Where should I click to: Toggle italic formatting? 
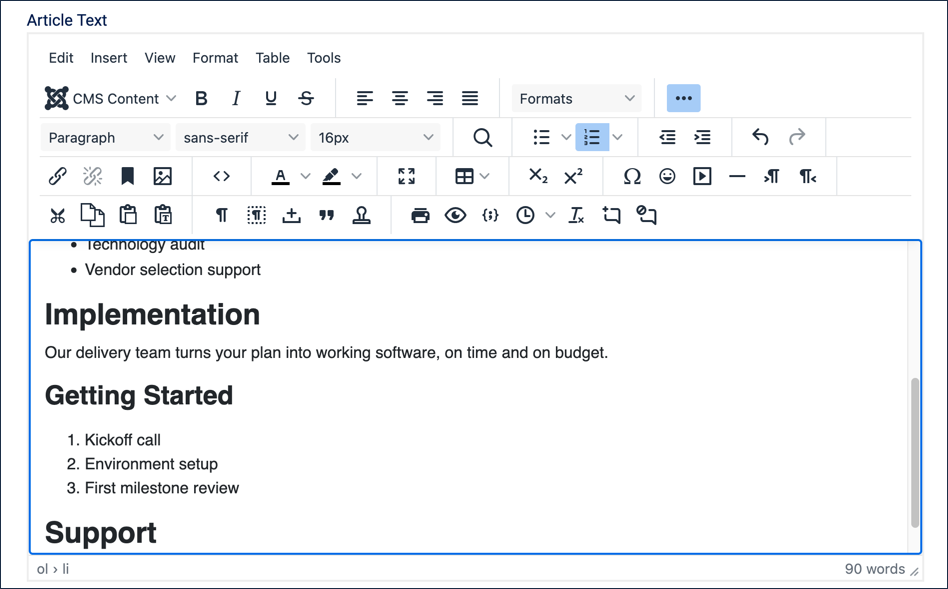pos(236,99)
